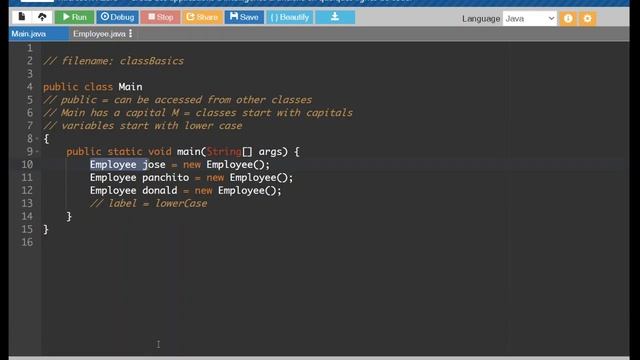Open the editor settings gear icon

[x=587, y=18]
